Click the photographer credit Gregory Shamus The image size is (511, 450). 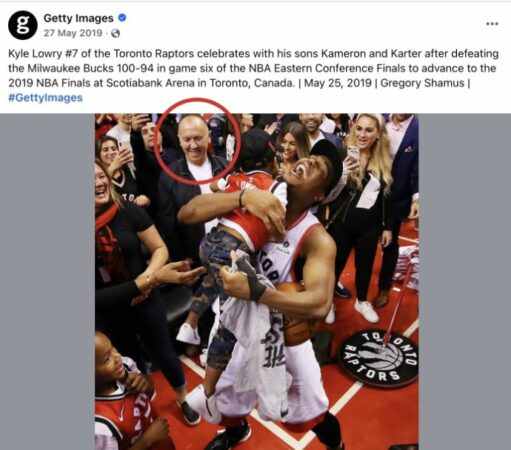(x=422, y=83)
